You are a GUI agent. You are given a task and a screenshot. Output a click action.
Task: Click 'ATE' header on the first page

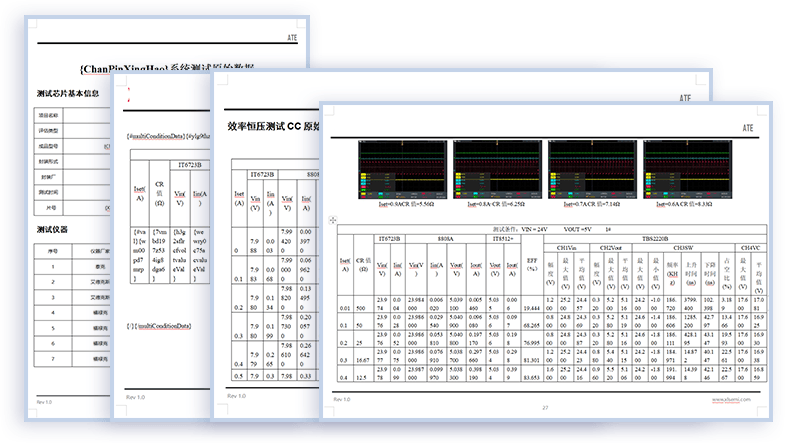pos(292,38)
